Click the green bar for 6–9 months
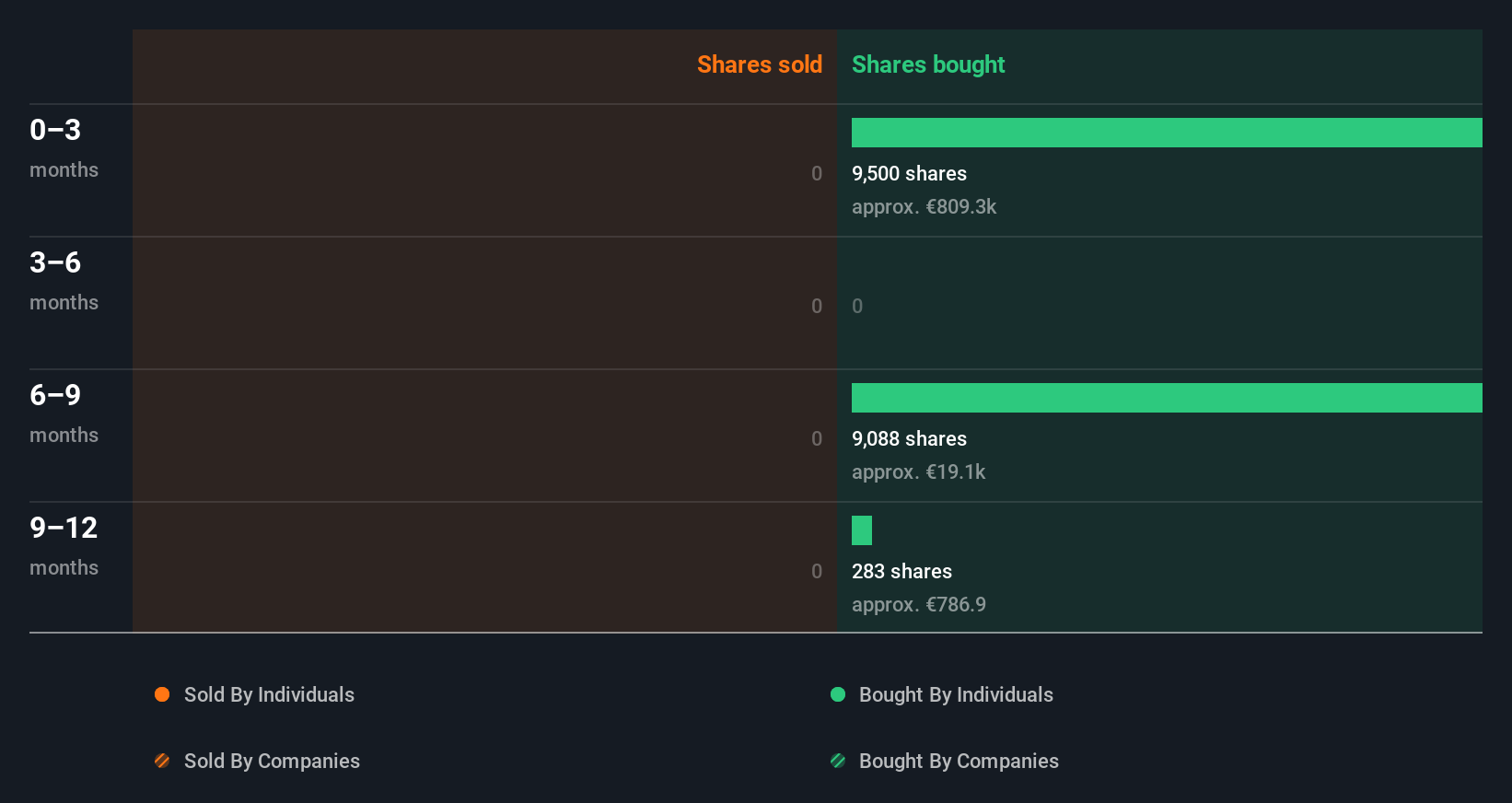The width and height of the screenshot is (1512, 803). pyautogui.click(x=1167, y=398)
